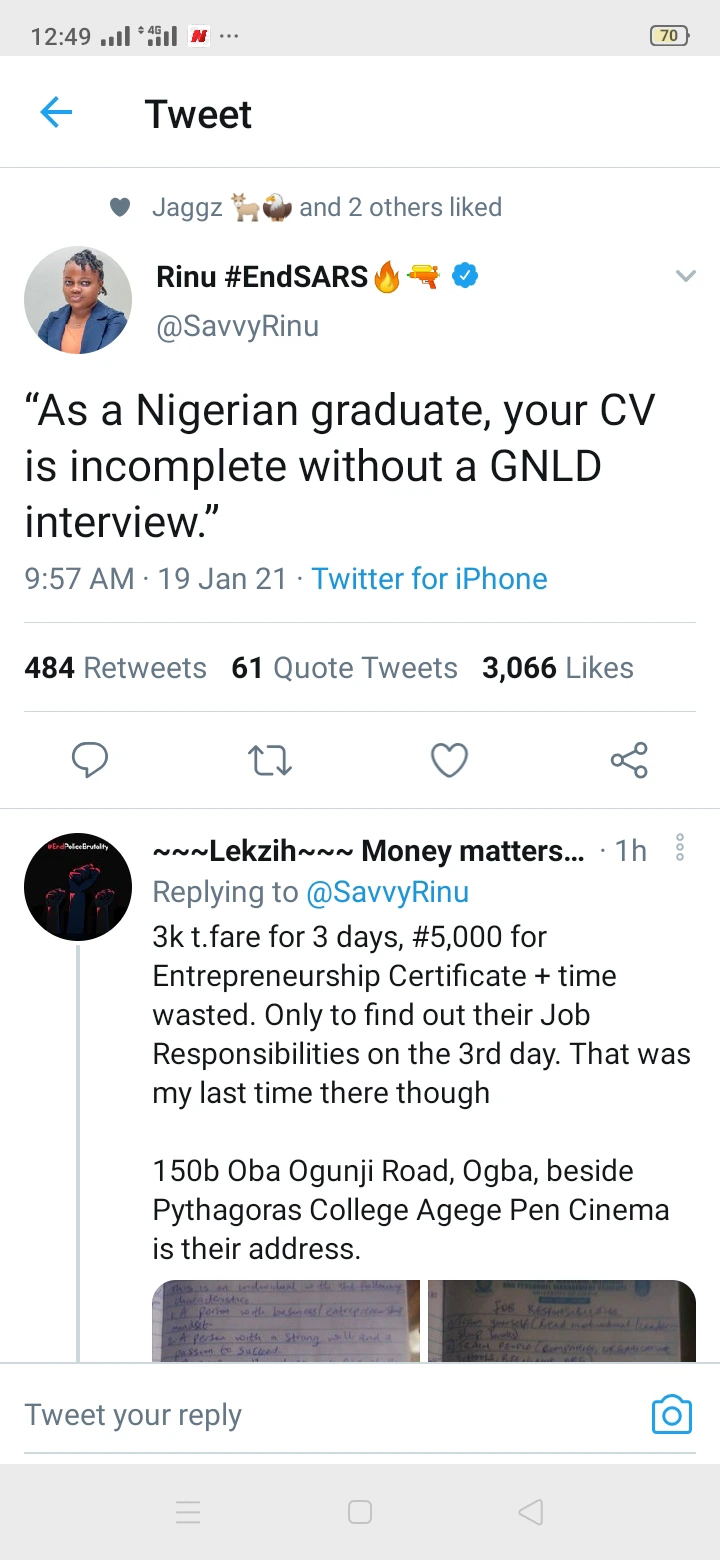Open the 484 Retweets list
Image resolution: width=720 pixels, height=1560 pixels.
115,668
